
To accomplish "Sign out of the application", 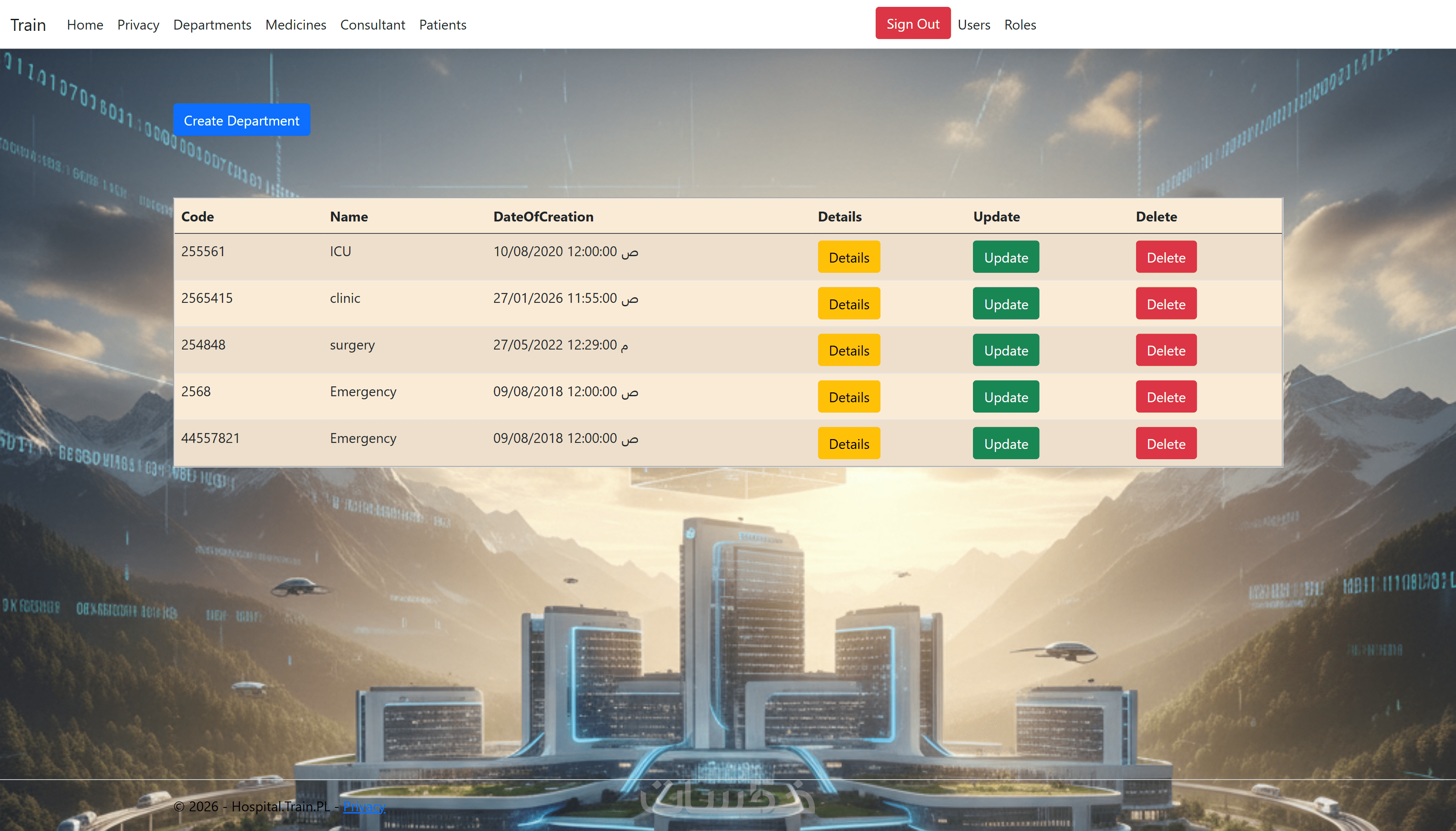I will click(912, 24).
